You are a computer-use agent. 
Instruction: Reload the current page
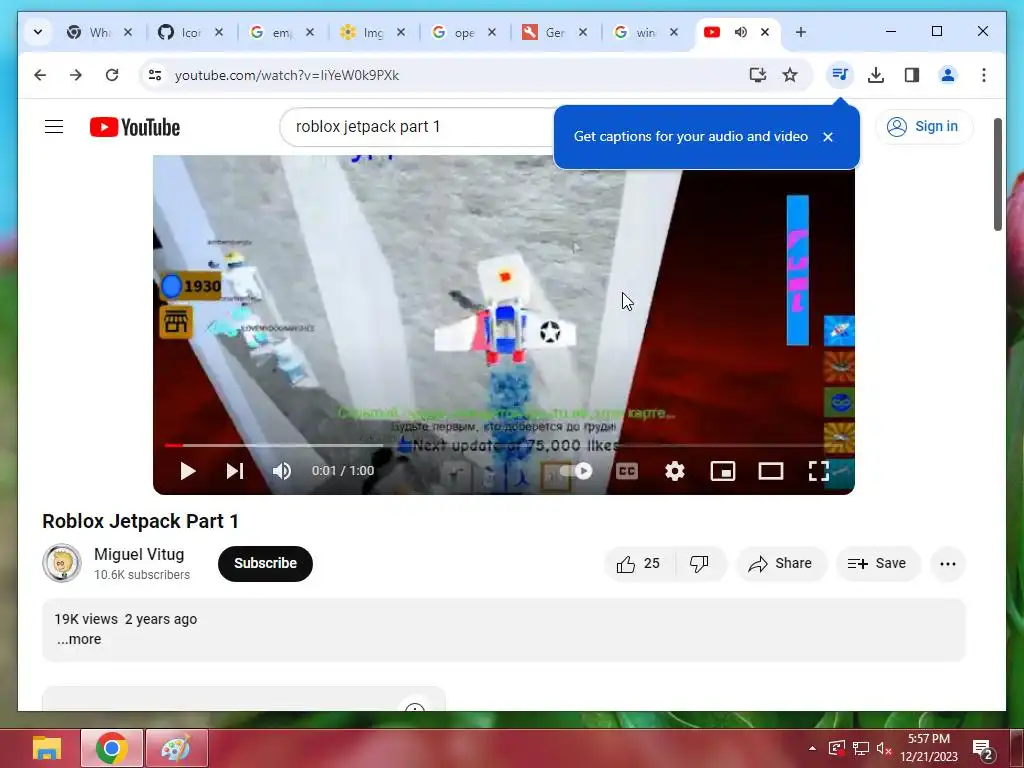[x=112, y=75]
